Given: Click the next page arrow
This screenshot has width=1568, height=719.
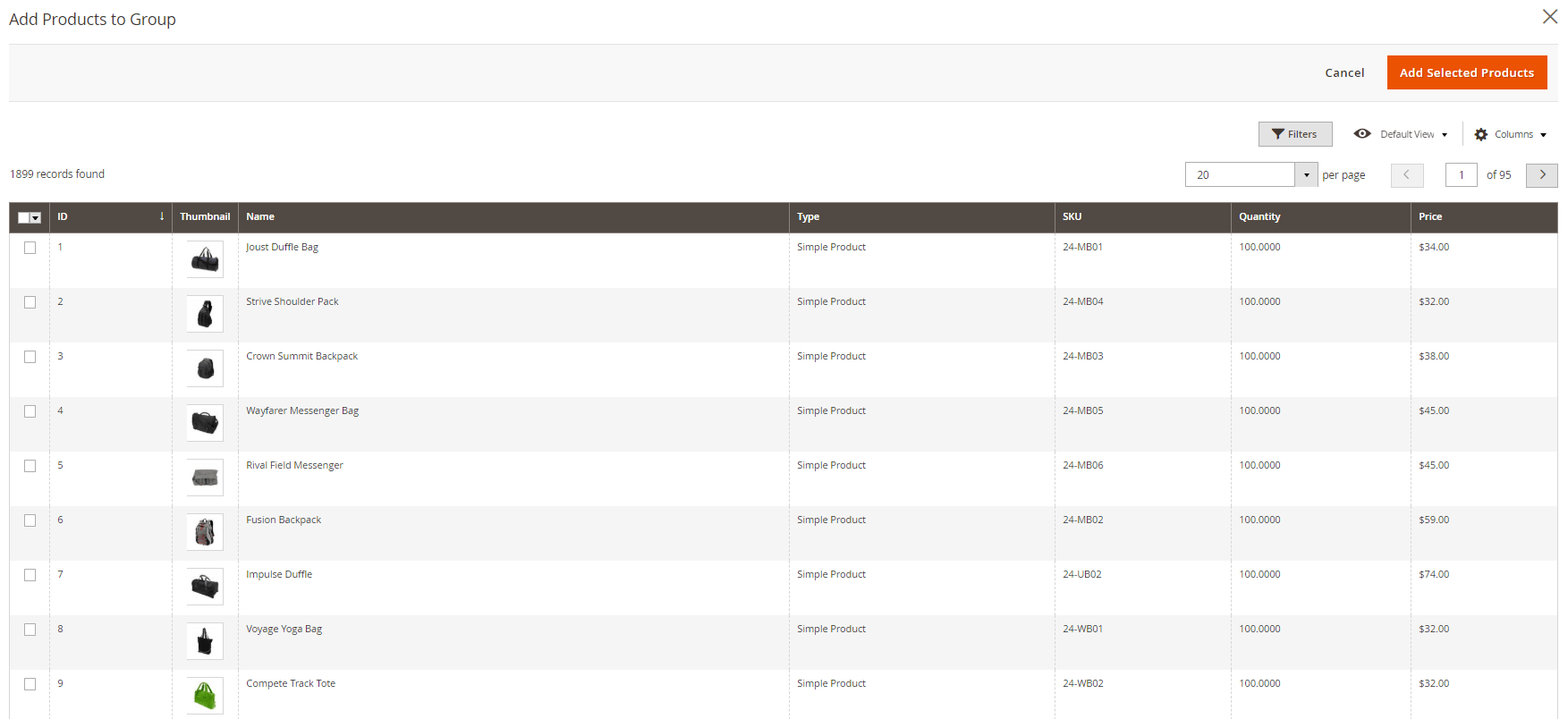Looking at the screenshot, I should click(x=1541, y=175).
